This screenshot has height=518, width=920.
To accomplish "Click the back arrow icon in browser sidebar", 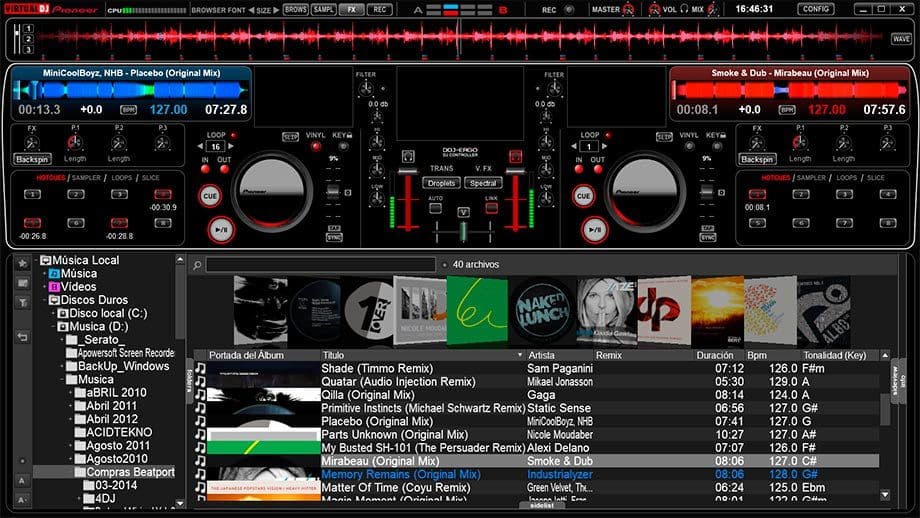I will coord(22,337).
